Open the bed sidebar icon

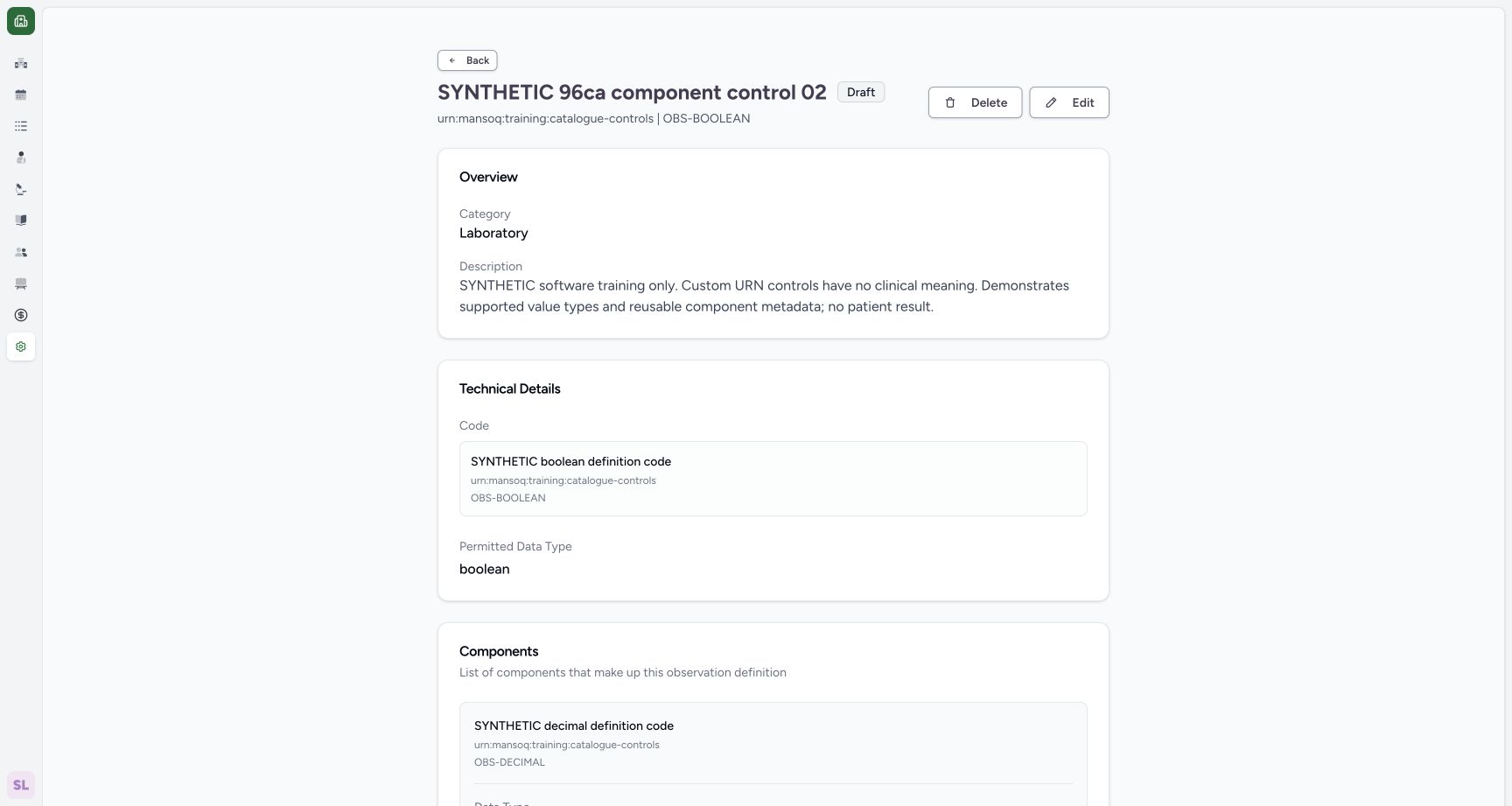coord(21,284)
